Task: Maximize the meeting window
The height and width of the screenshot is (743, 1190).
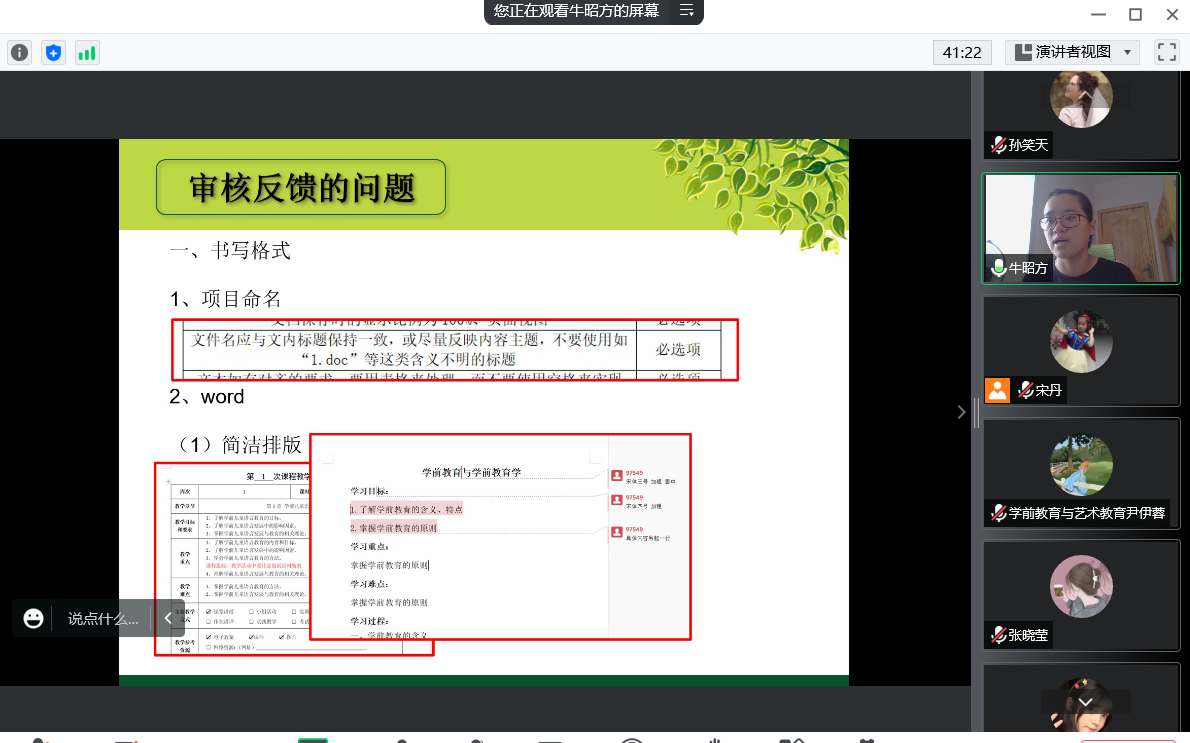Action: click(x=1135, y=14)
